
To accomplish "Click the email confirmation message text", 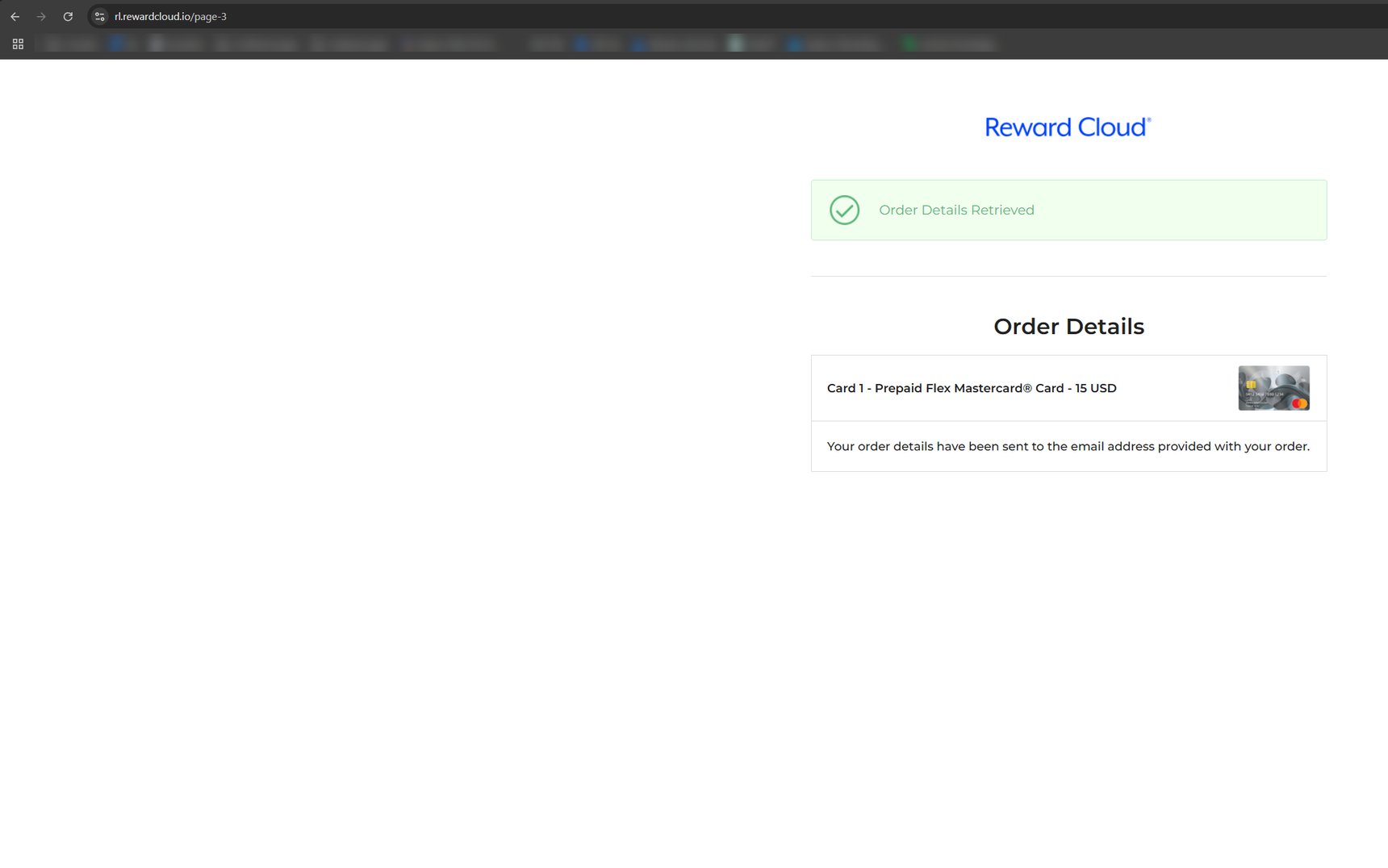I will (1068, 447).
